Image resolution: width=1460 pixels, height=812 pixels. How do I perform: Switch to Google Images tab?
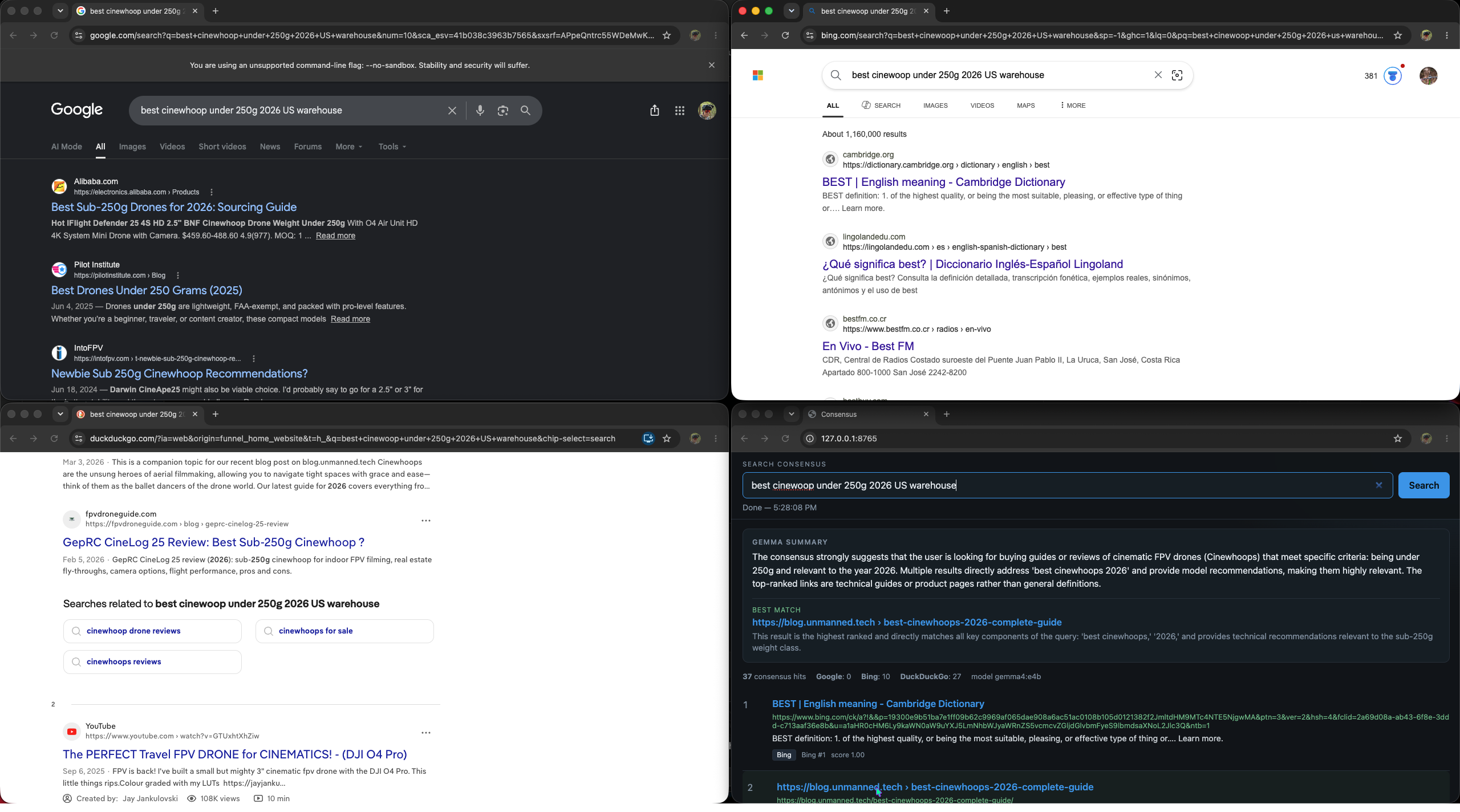tap(132, 147)
